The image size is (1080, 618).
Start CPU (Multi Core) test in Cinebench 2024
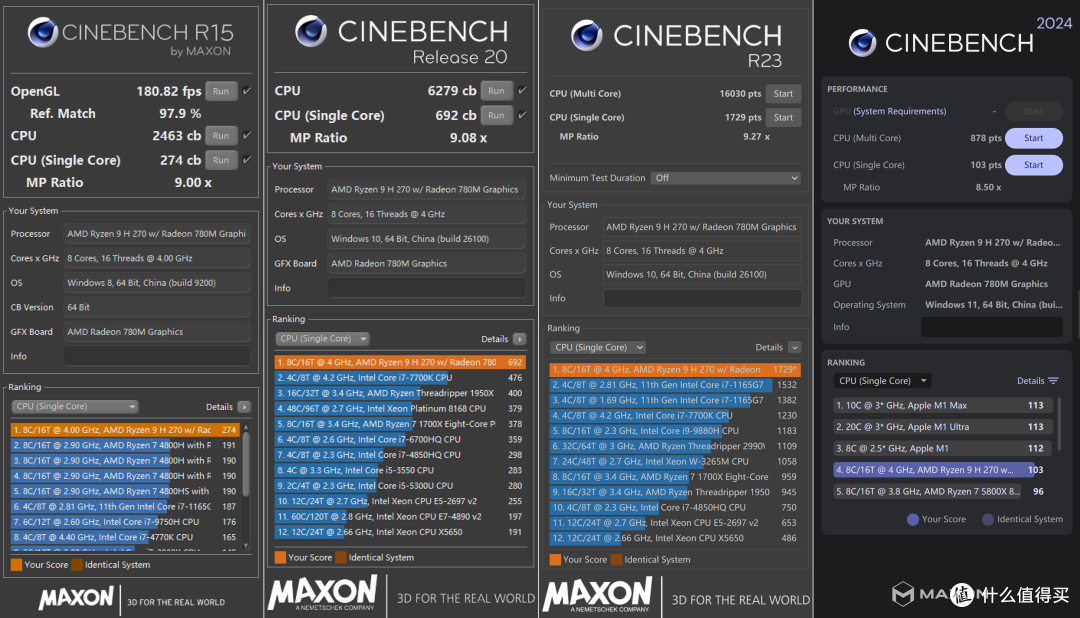tap(1034, 138)
